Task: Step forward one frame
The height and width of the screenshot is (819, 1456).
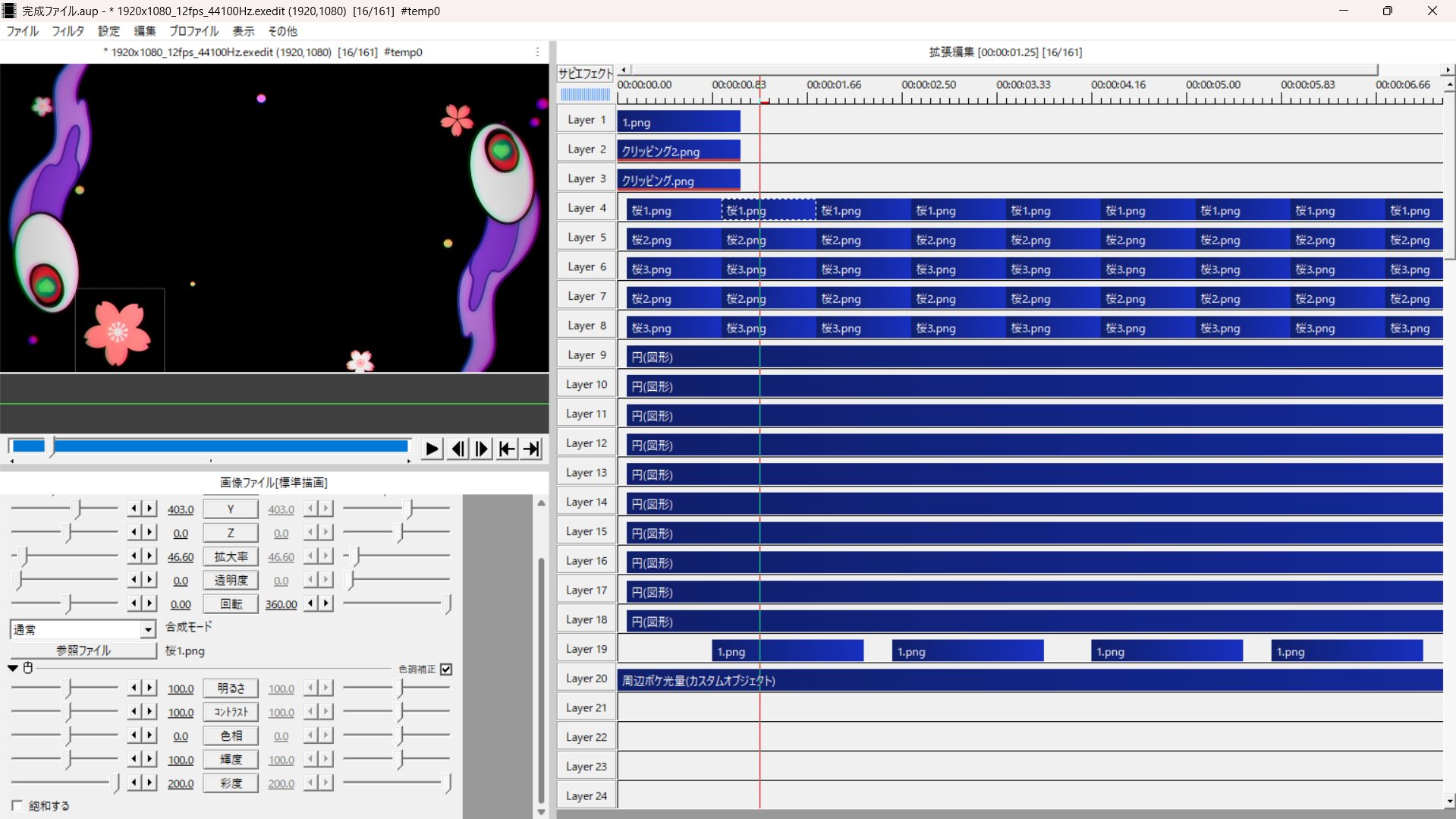Action: pyautogui.click(x=482, y=449)
